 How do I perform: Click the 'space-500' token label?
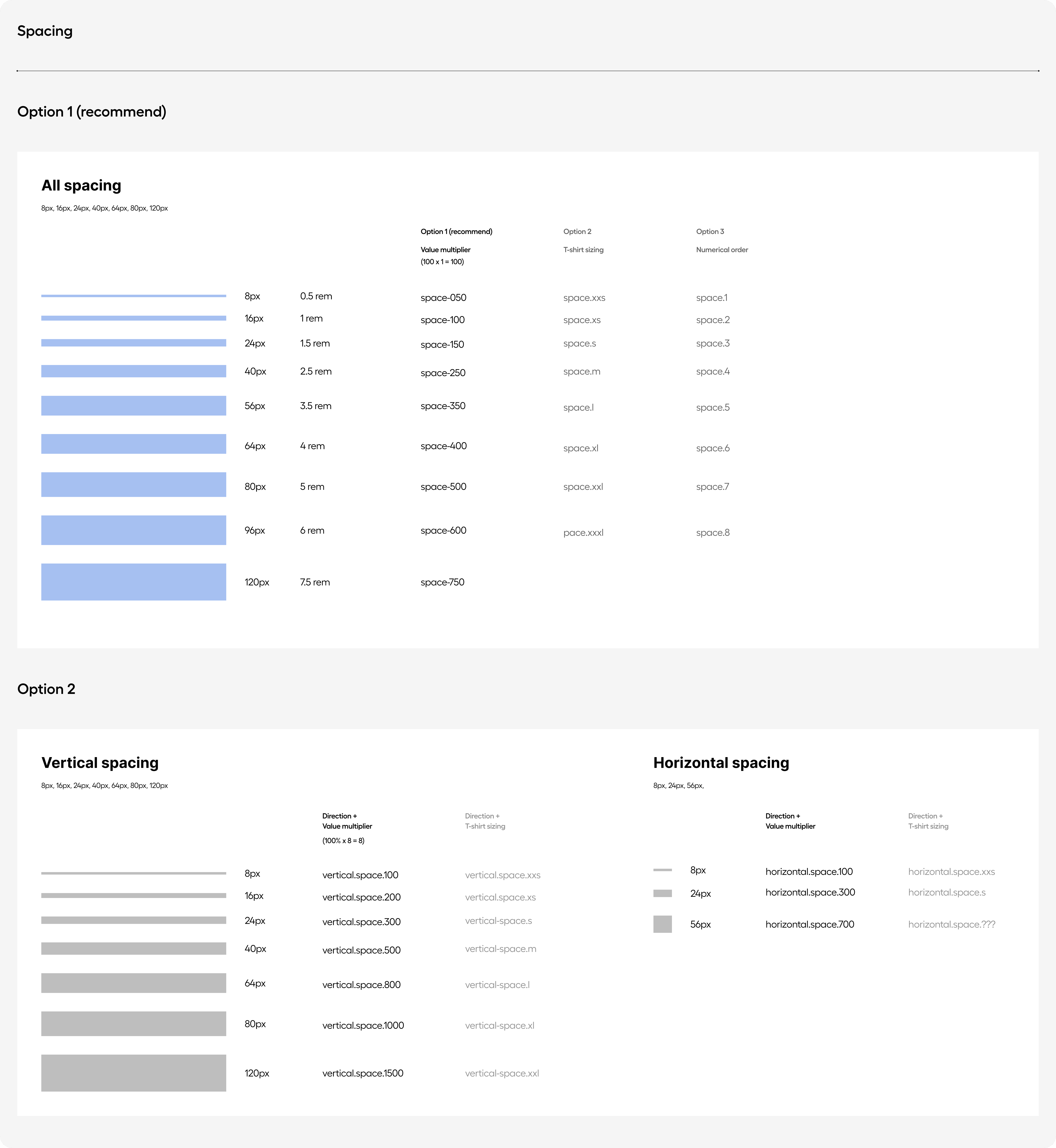443,487
